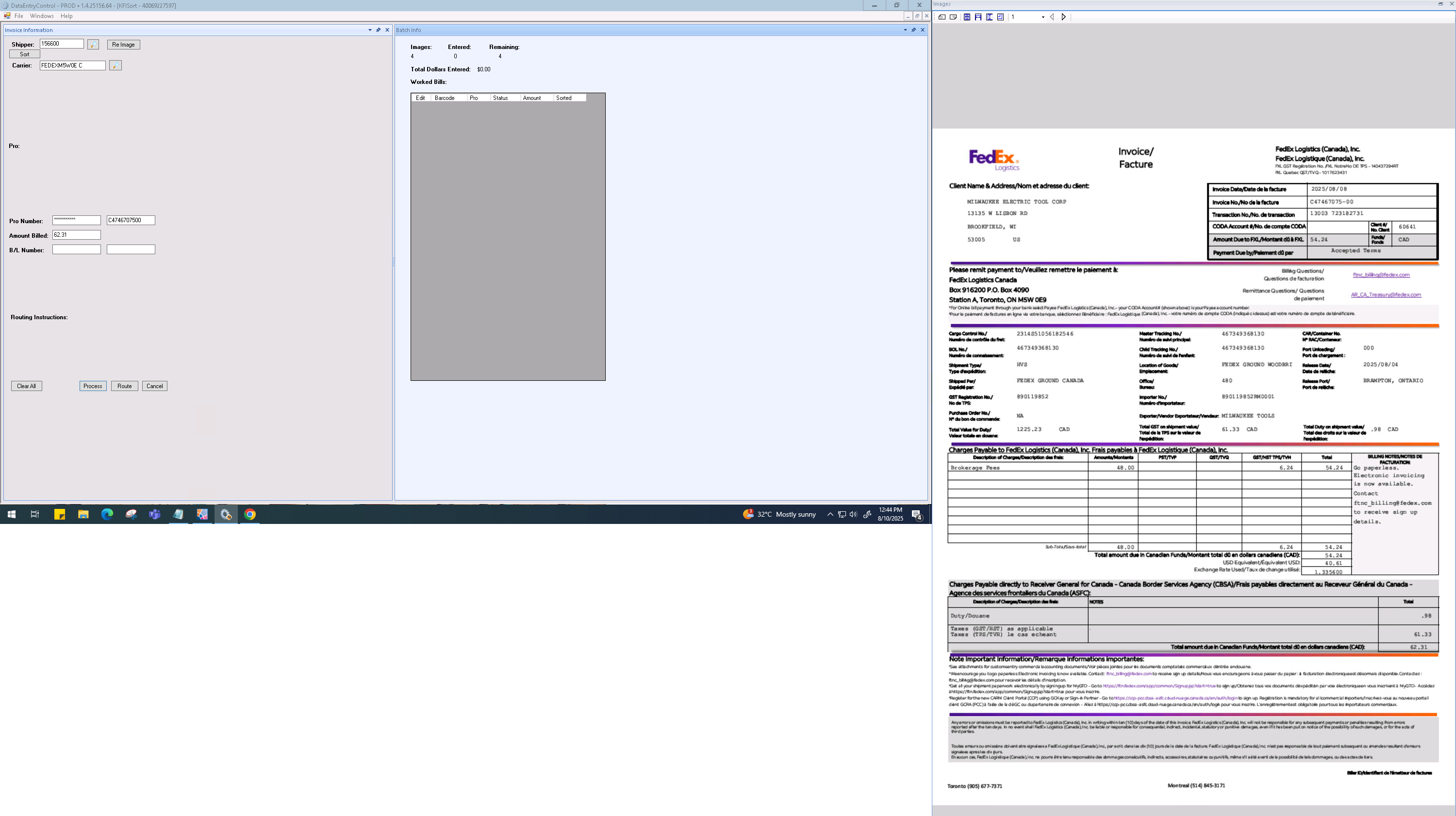Rotate image right in Images toolbar

(x=953, y=17)
